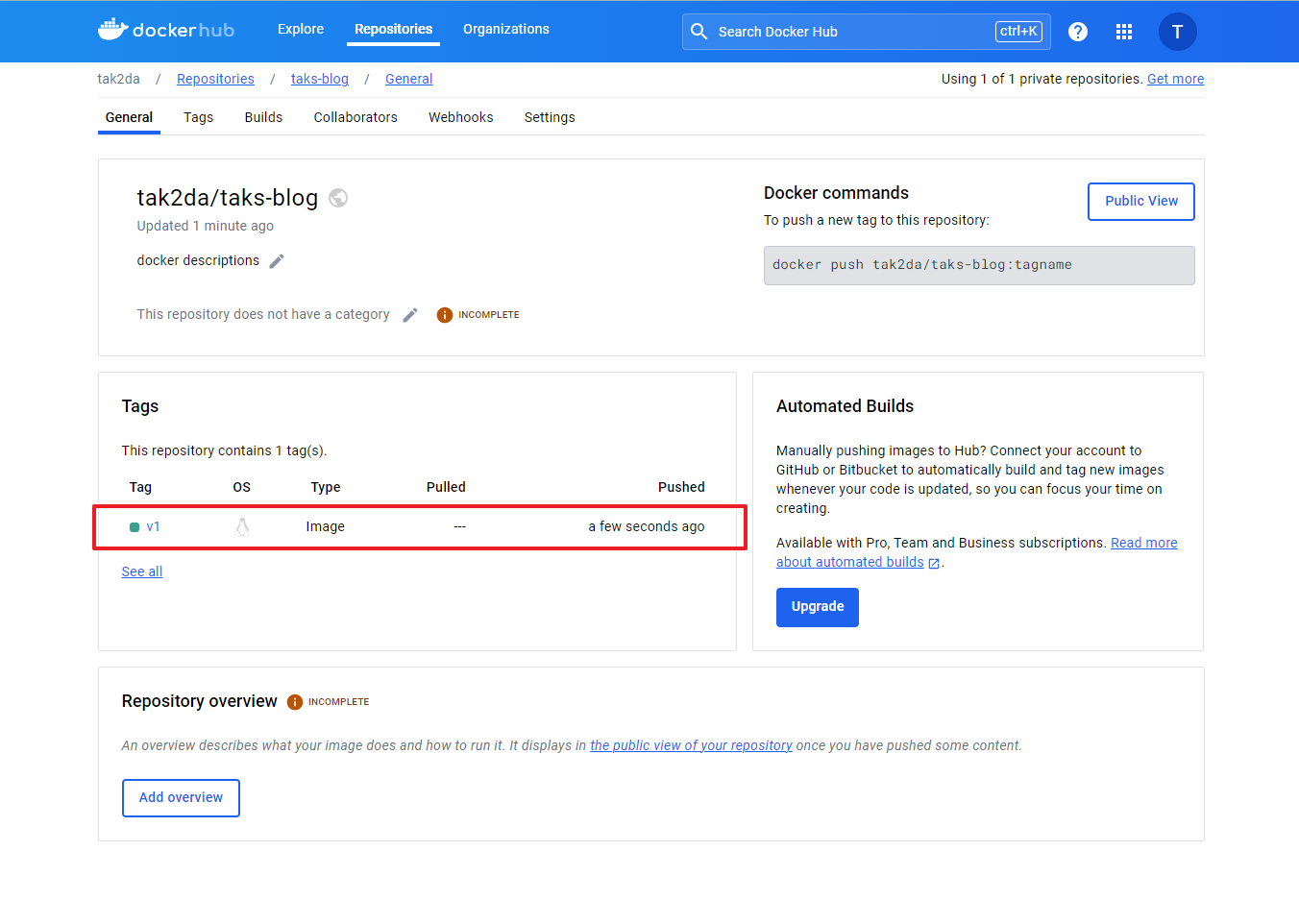This screenshot has width=1299, height=924.
Task: Click the Linux penguin OS icon
Action: click(242, 526)
